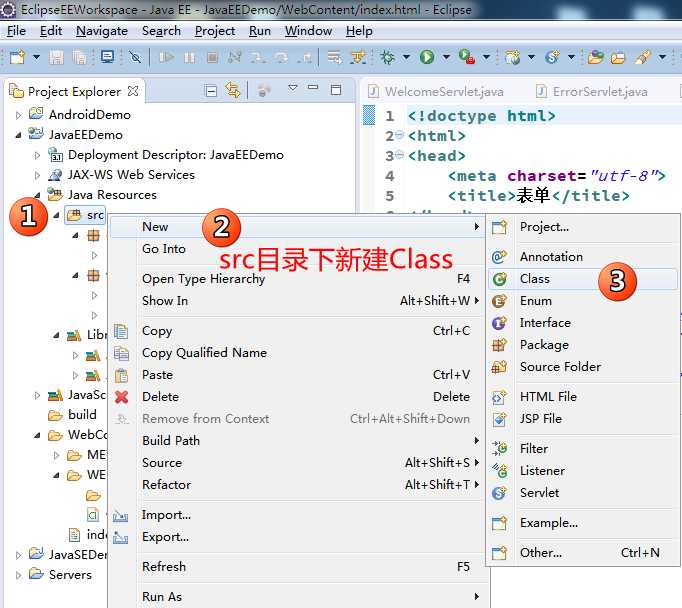Expand the Servers project
This screenshot has height=608, width=682.
click(18, 575)
